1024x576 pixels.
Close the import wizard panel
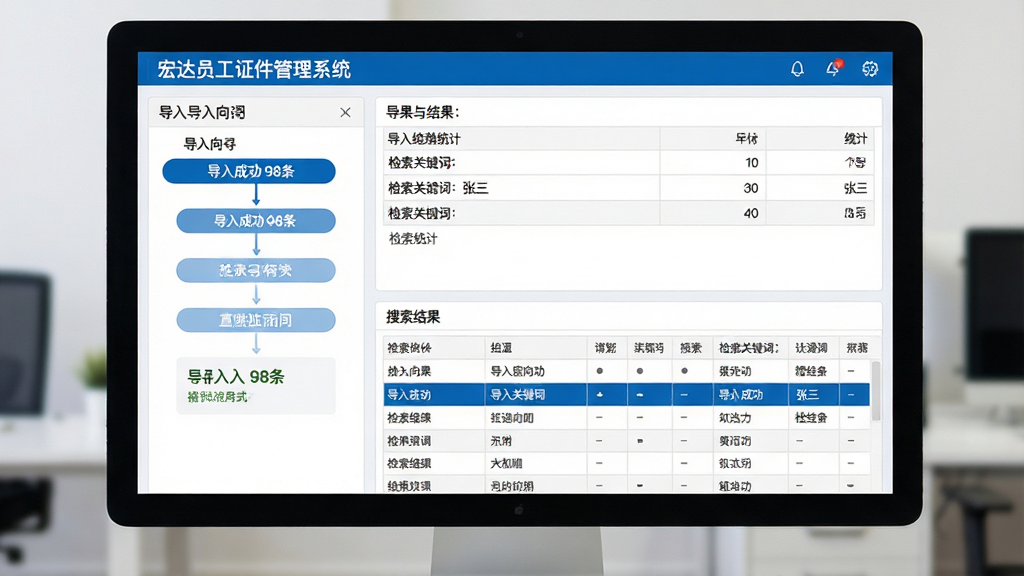pos(345,112)
